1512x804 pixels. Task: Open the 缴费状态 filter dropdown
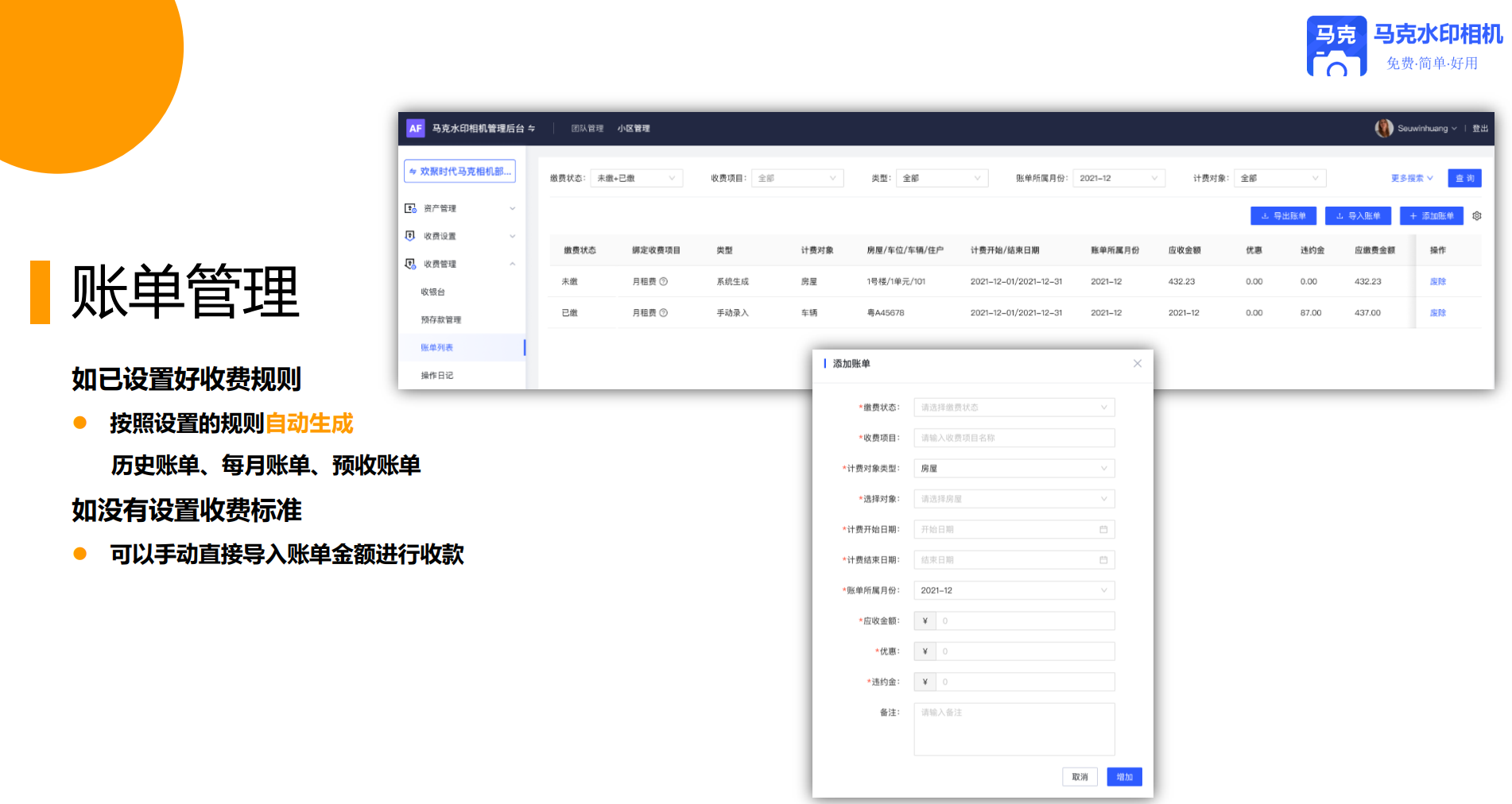637,178
